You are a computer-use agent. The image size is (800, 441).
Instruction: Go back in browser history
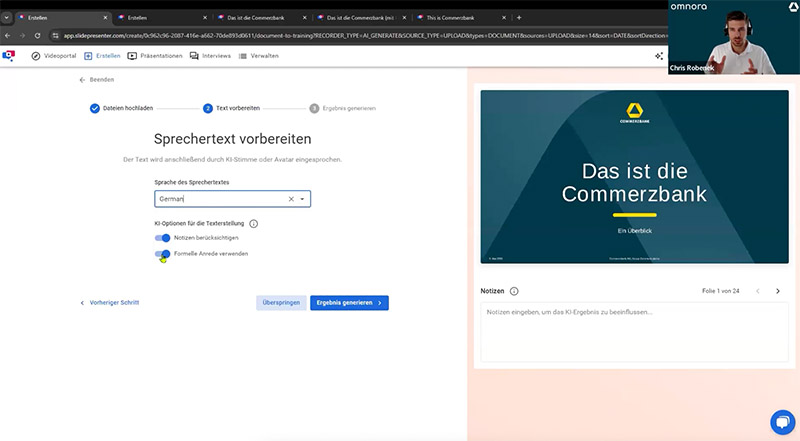click(x=7, y=36)
